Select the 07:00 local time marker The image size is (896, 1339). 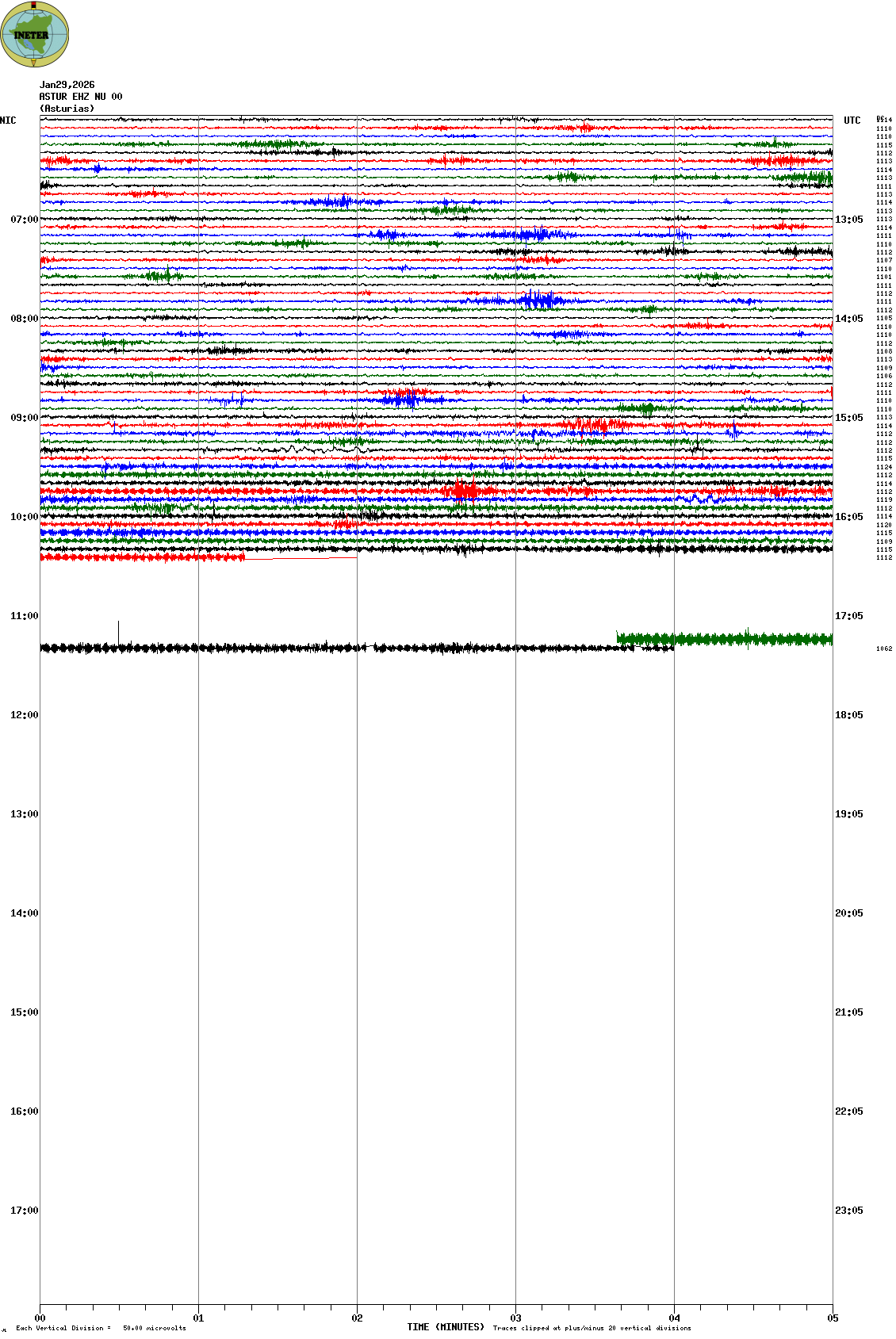click(x=24, y=220)
